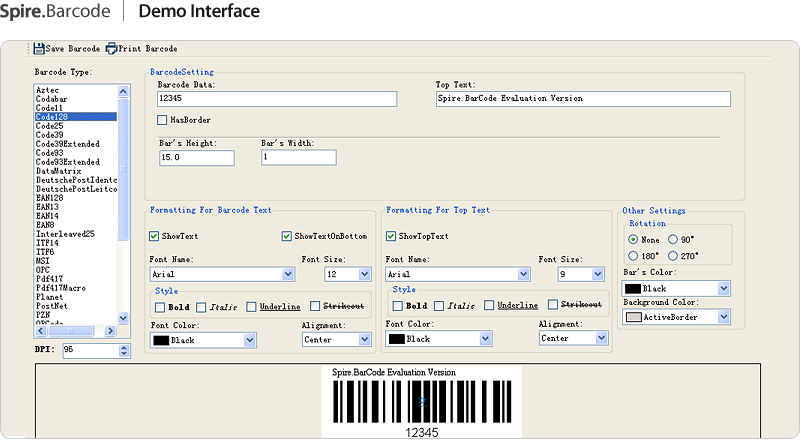The width and height of the screenshot is (800, 440).
Task: Select Code93Extended barcode type
Action: point(68,162)
